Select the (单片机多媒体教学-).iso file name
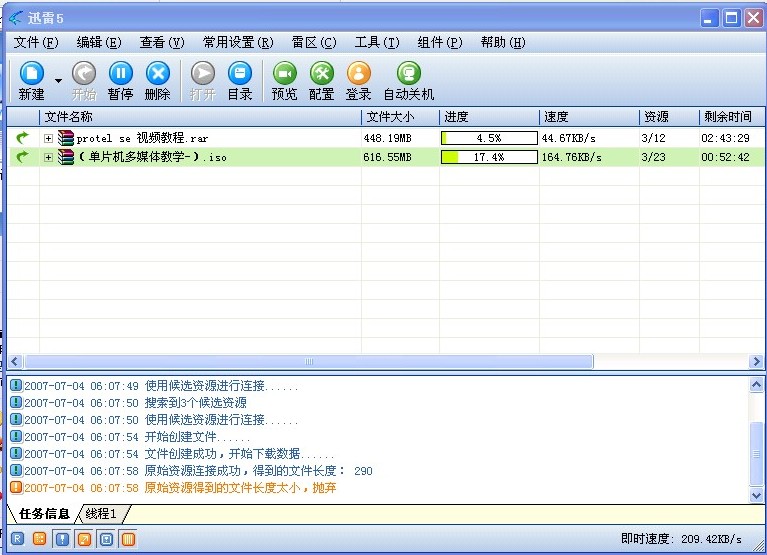Viewport: 767px width, 555px height. (152, 157)
